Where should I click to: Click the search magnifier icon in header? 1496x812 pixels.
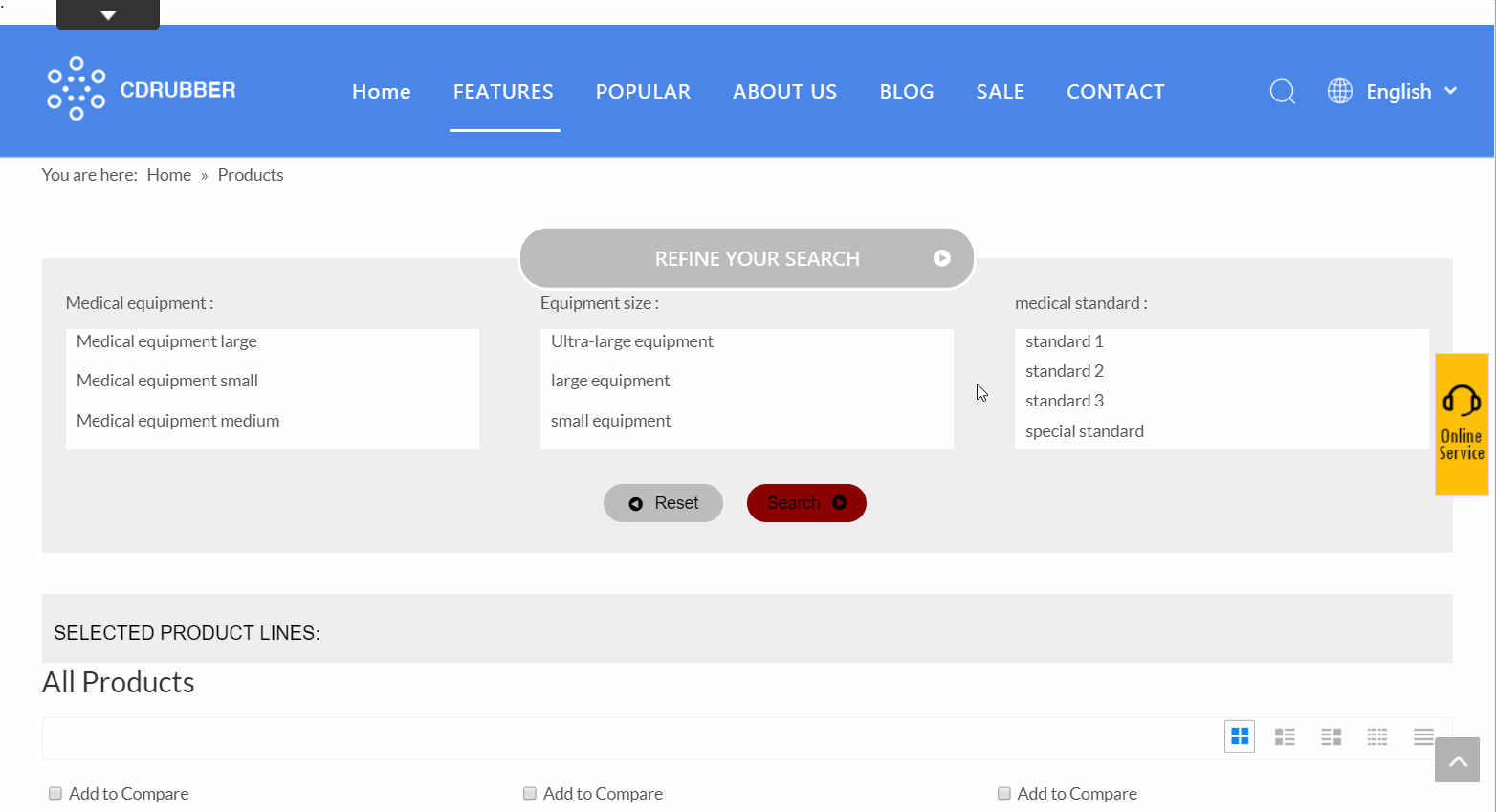[1282, 92]
